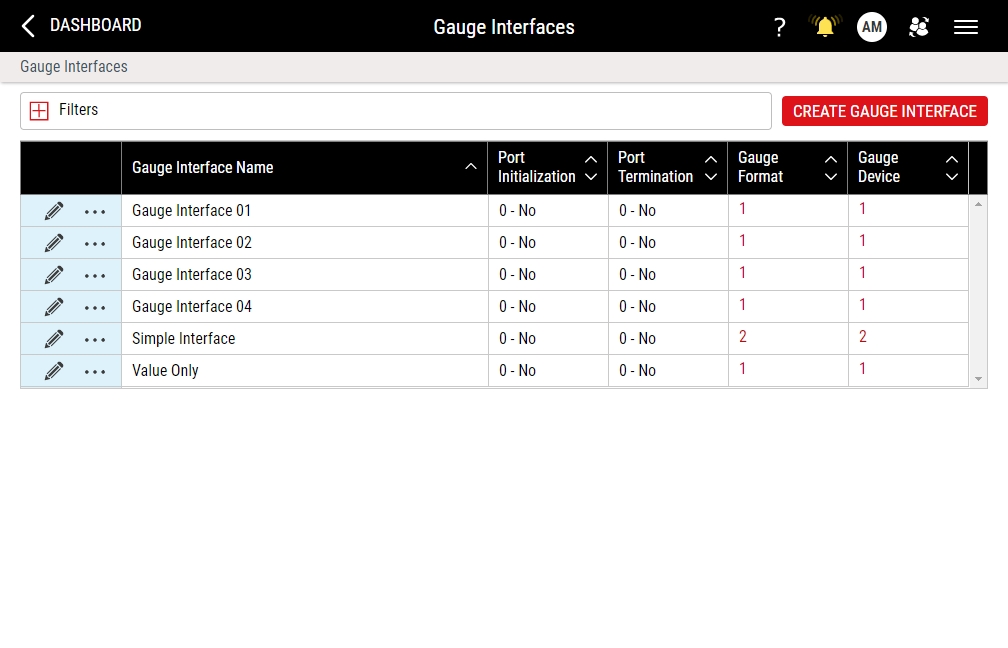Open the DASHBOARD menu item
This screenshot has height=648, width=1008.
coord(95,25)
